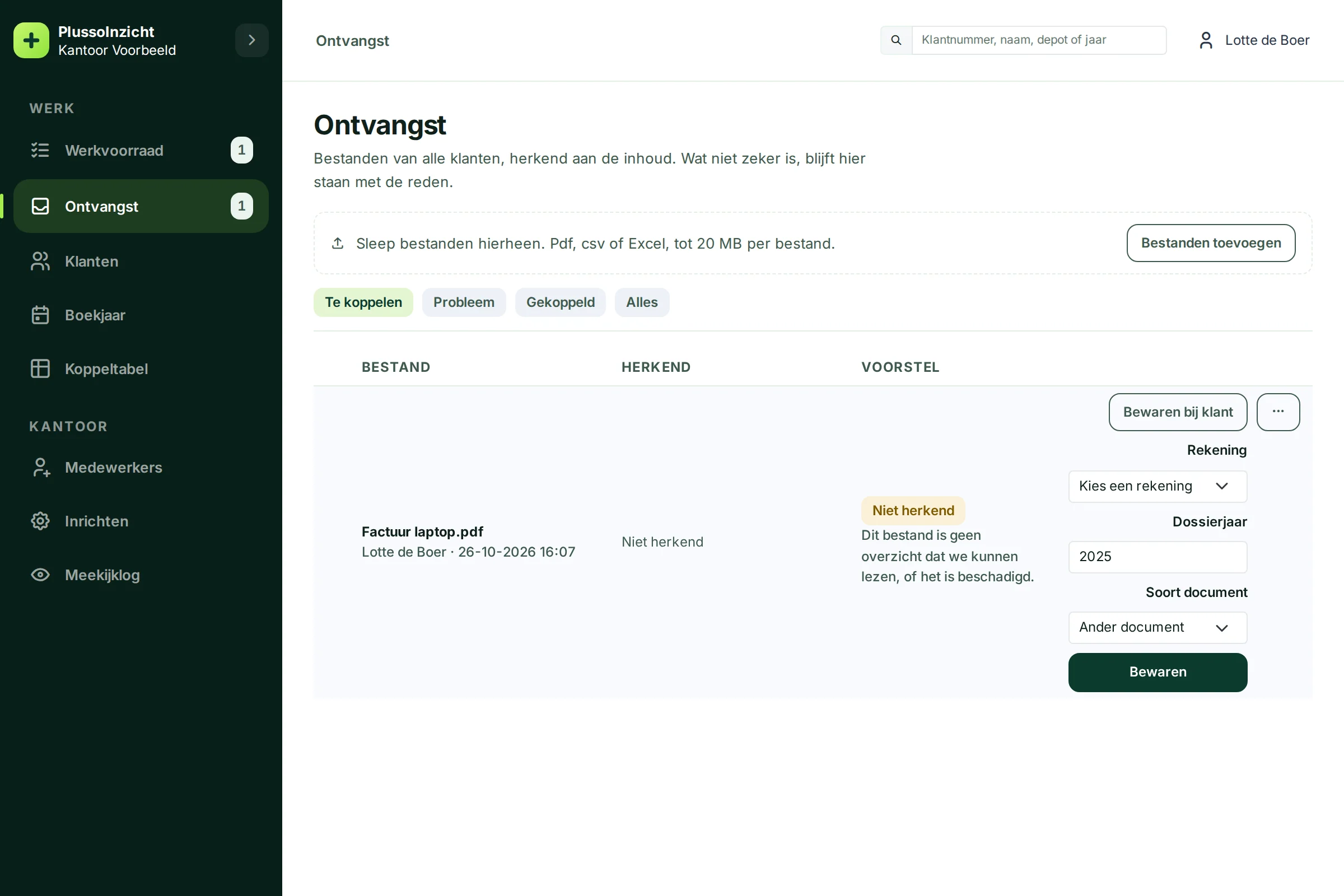Switch to the Probleem filter tab
Image resolution: width=1344 pixels, height=896 pixels.
pos(464,302)
